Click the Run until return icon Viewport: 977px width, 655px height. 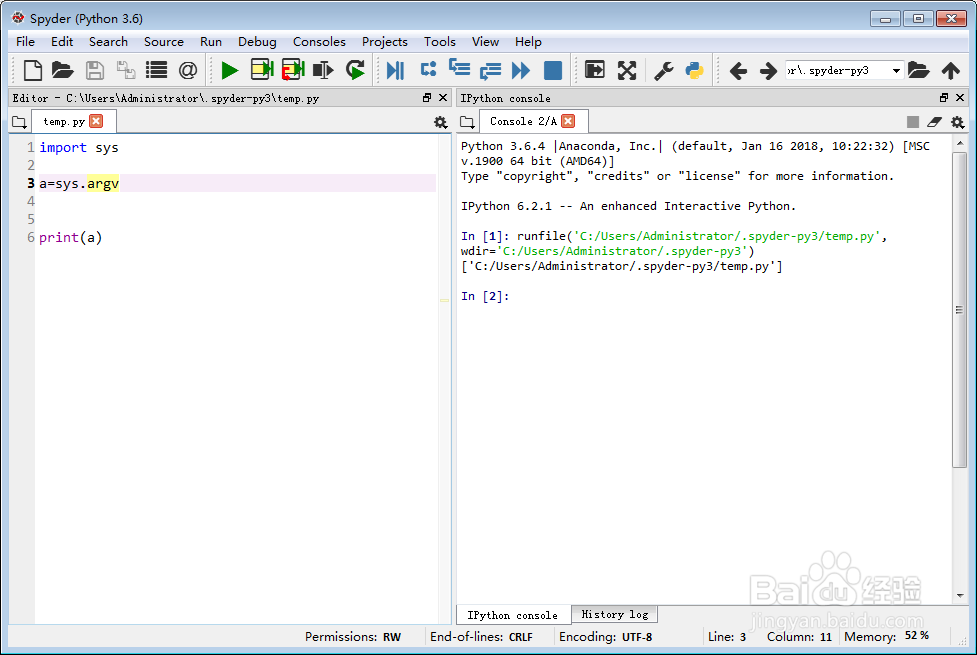pyautogui.click(x=490, y=70)
